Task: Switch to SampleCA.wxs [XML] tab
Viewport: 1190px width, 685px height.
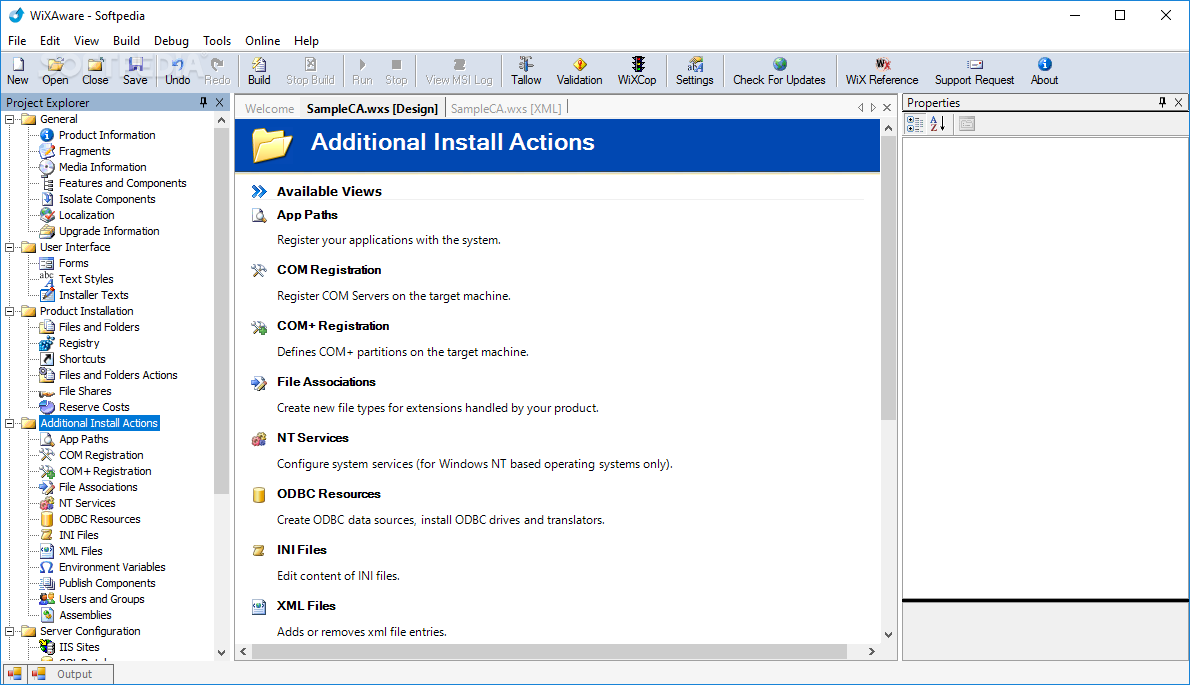Action: [506, 108]
